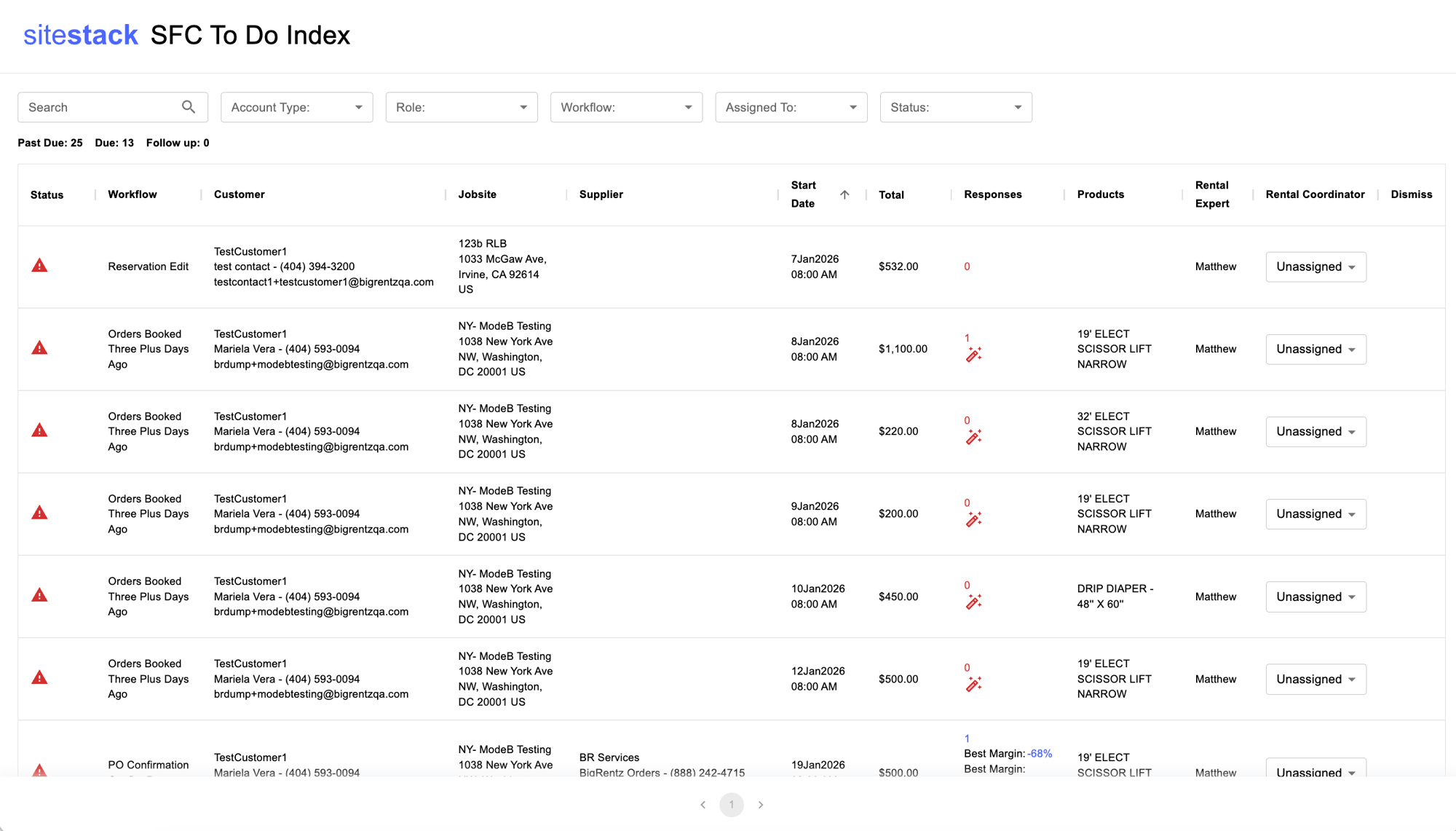Click warning icon on Reservation Edit row
Viewport: 1456px width, 831px height.
pos(39,266)
